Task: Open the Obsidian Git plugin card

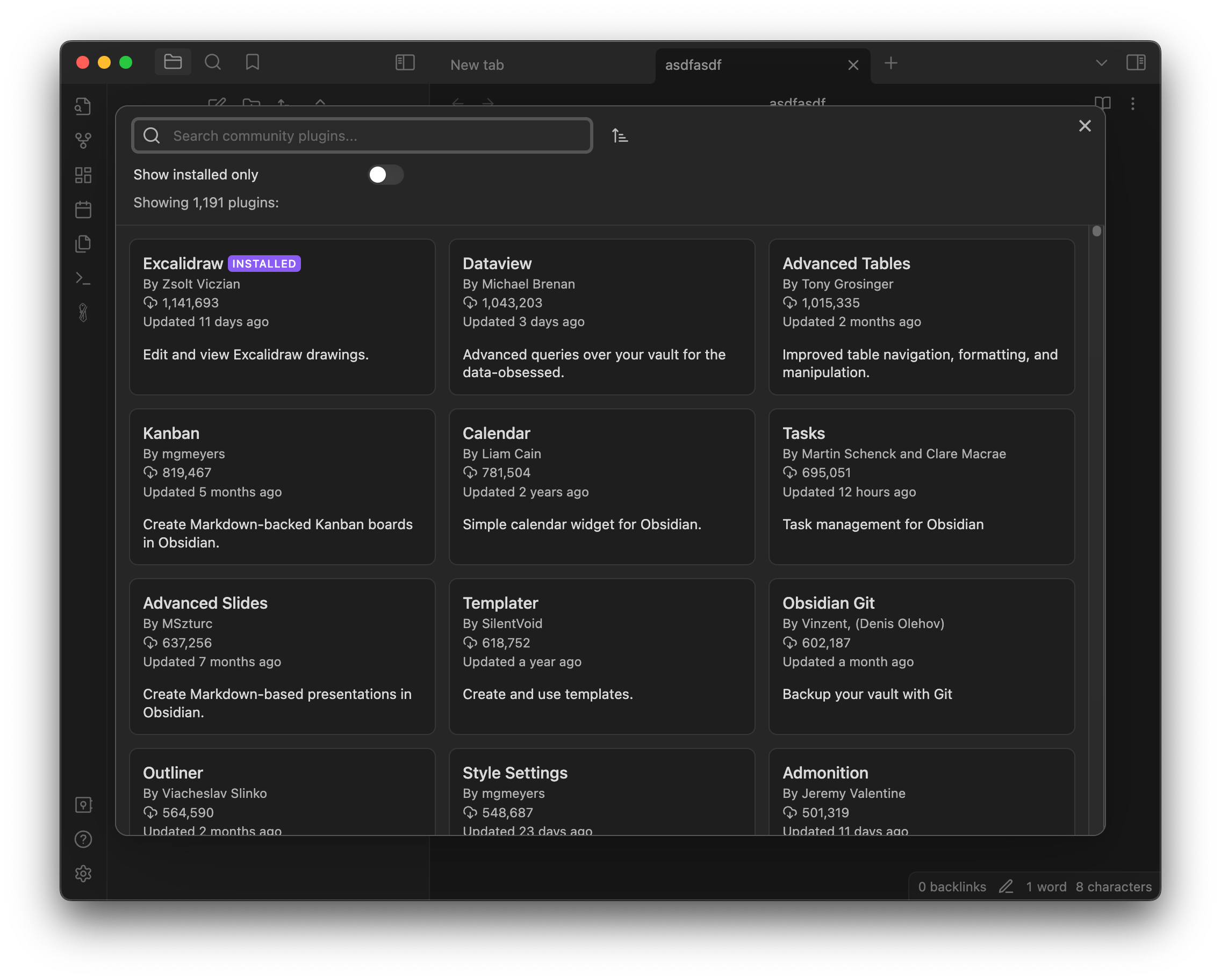Action: click(x=922, y=656)
